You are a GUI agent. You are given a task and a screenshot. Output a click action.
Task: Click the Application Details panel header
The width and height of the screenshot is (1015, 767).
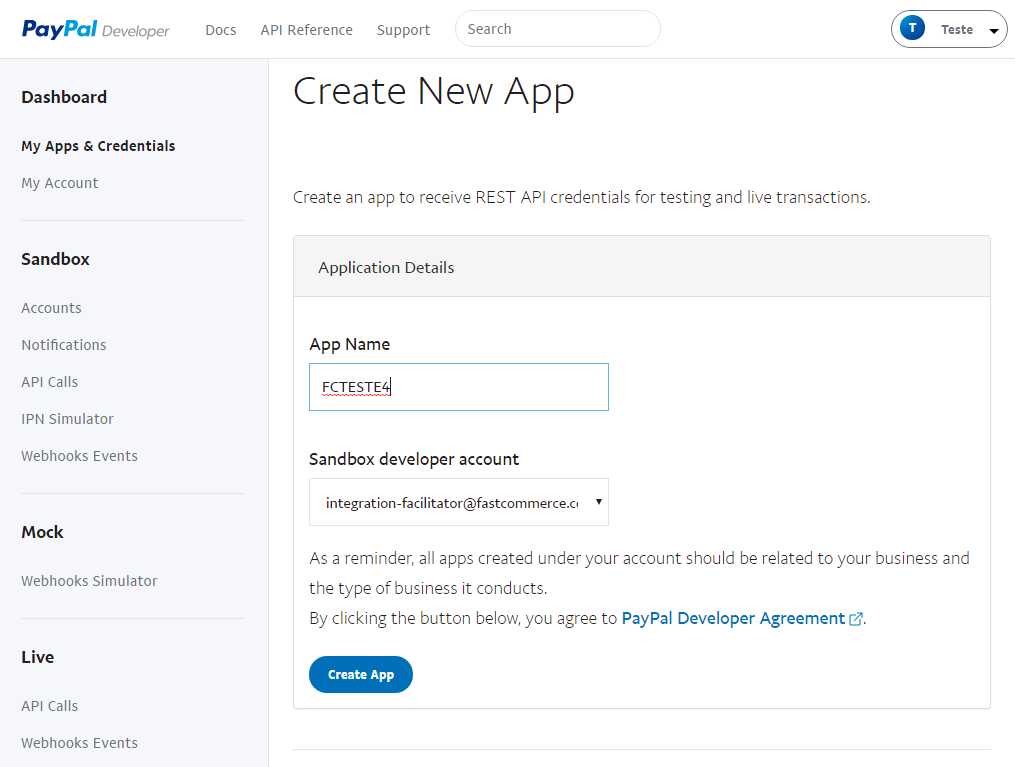pos(641,267)
